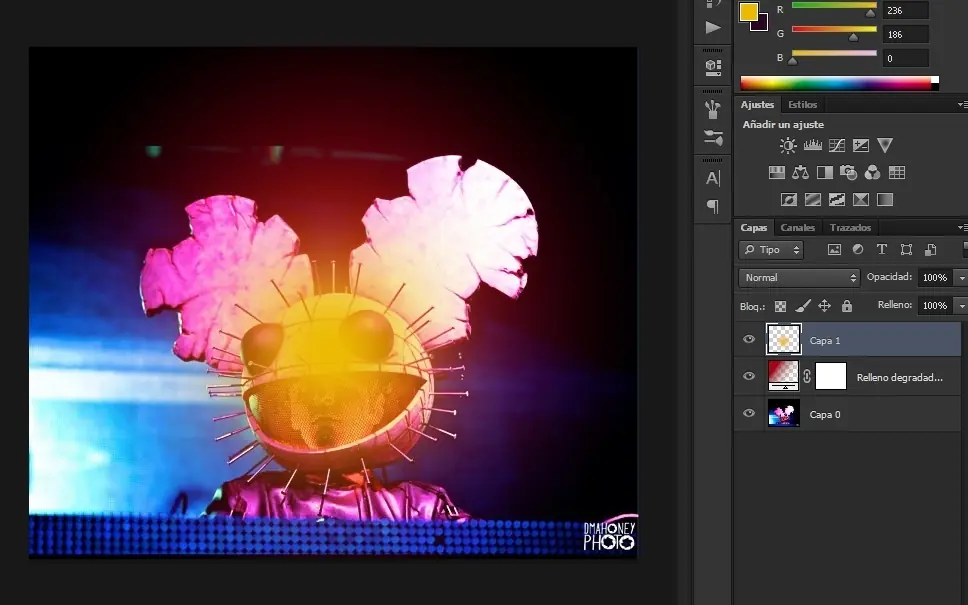Switch to the Canales tab
The image size is (968, 605).
point(798,227)
